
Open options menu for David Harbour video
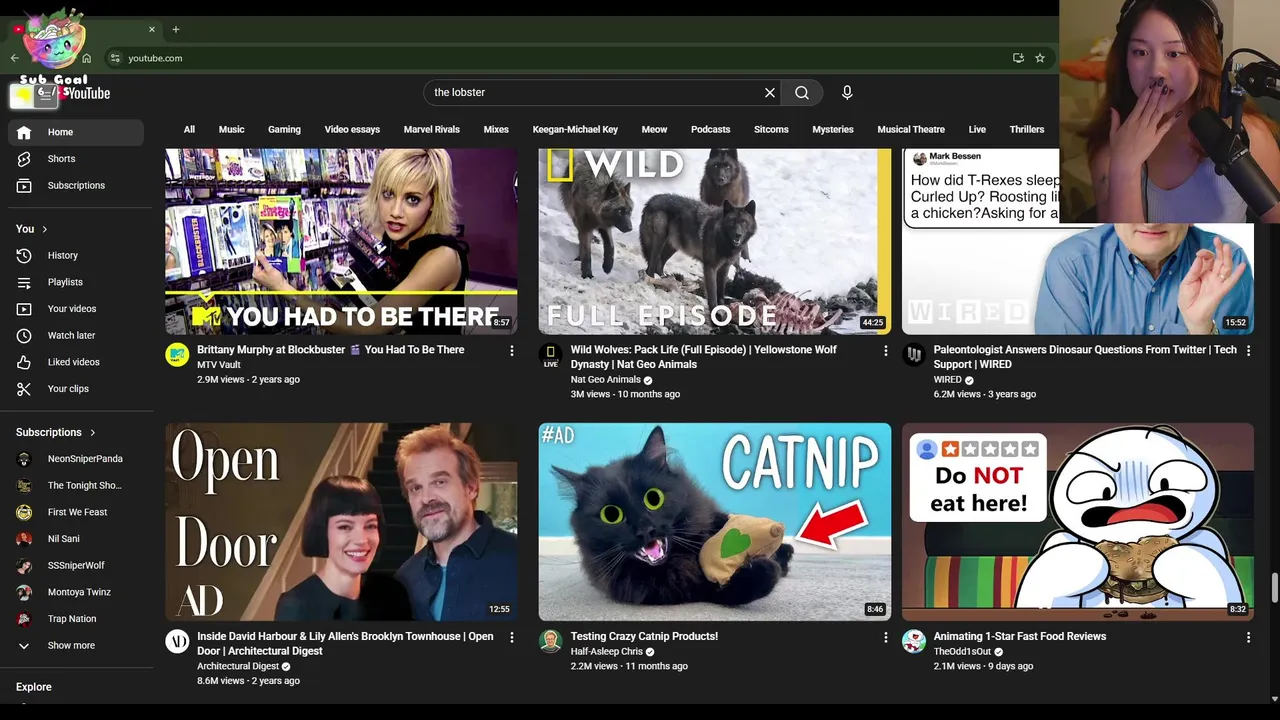click(x=512, y=637)
